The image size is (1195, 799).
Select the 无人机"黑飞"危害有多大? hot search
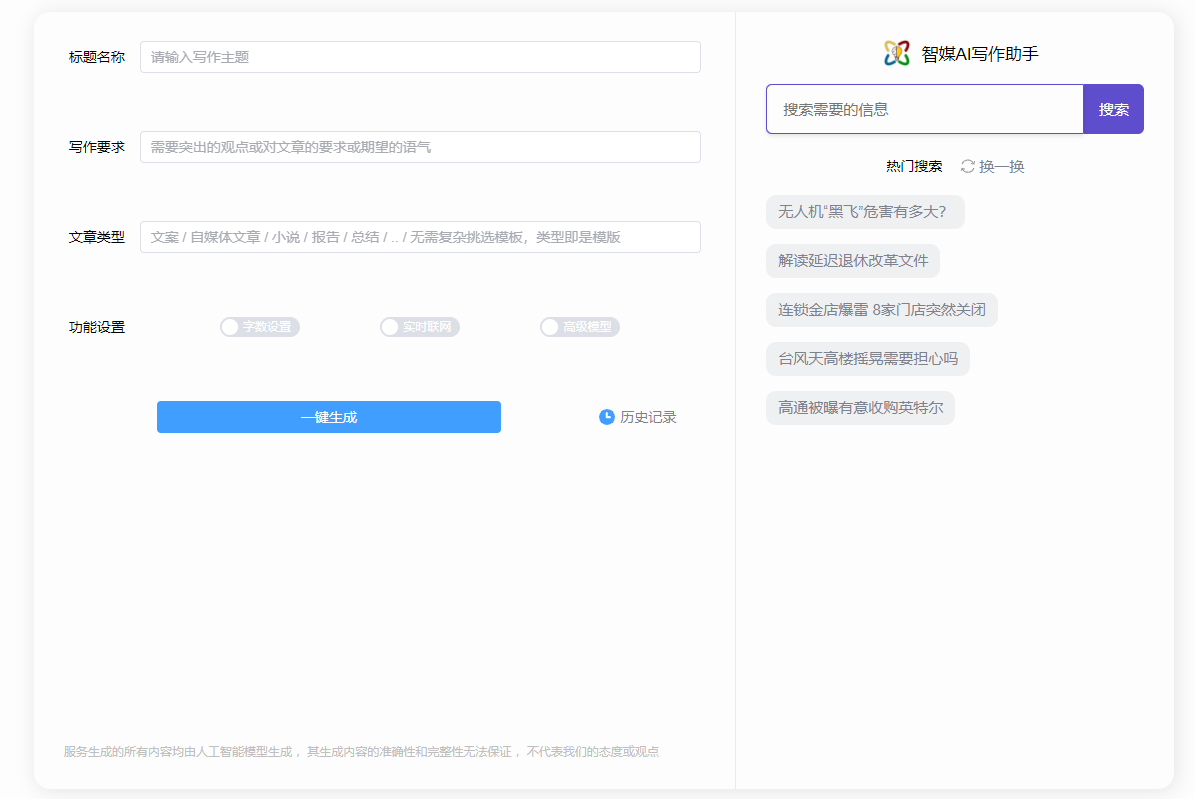(864, 212)
